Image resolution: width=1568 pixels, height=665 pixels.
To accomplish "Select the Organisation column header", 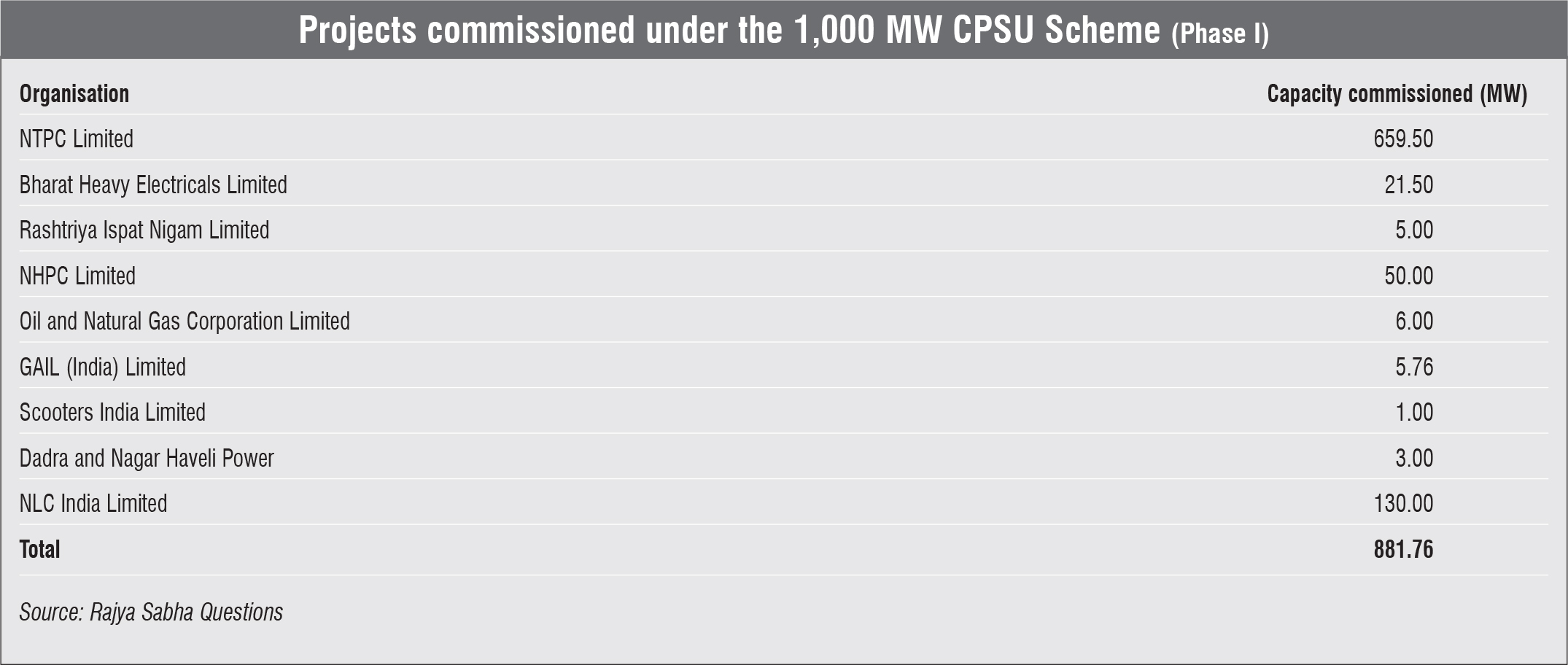I will [x=74, y=94].
